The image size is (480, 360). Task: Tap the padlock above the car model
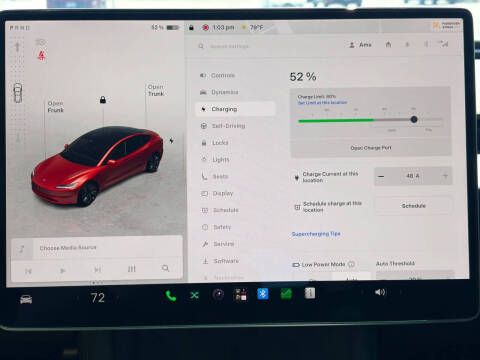[x=103, y=99]
